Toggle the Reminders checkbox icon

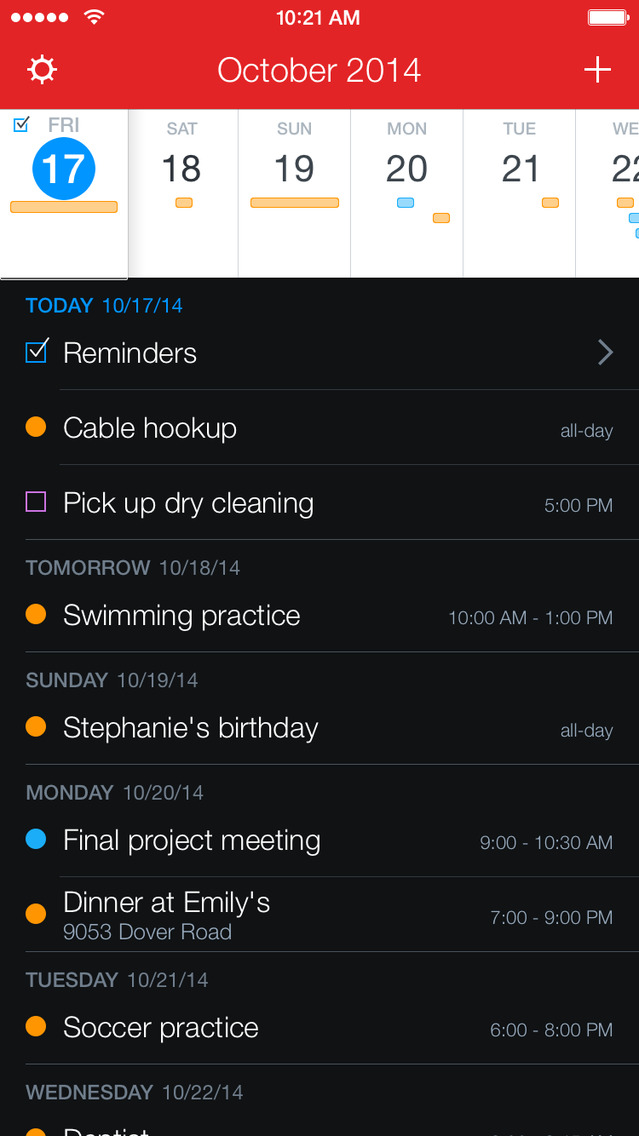pos(36,352)
